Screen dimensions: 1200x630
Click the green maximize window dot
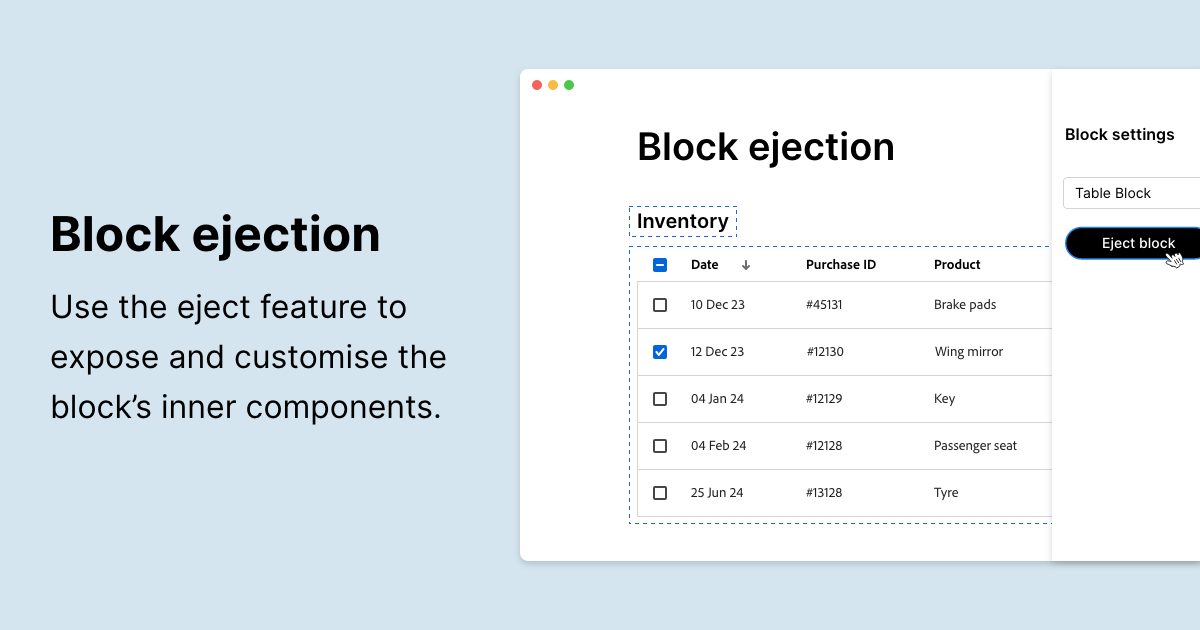coord(569,85)
